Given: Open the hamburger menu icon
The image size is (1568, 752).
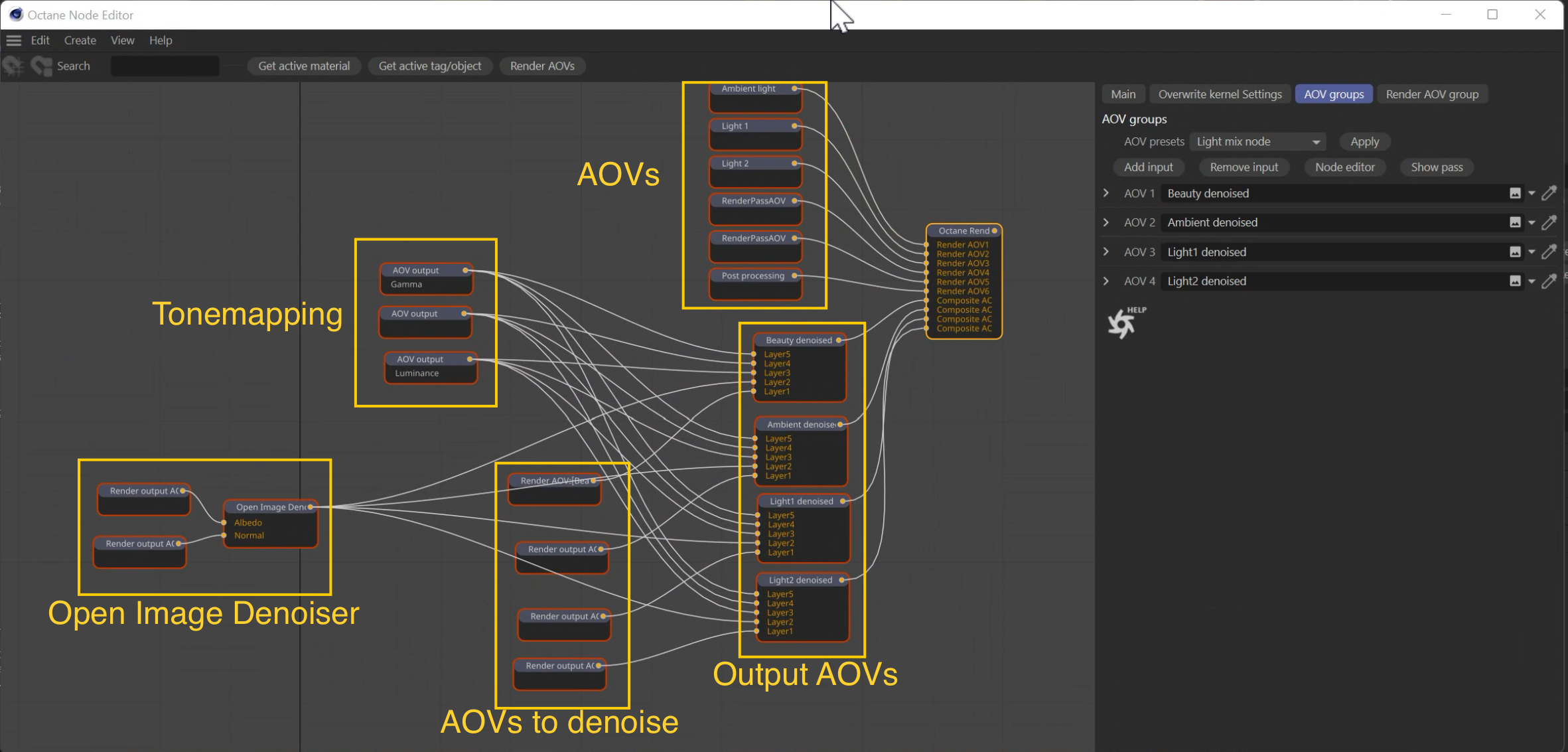Looking at the screenshot, I should click(x=14, y=40).
